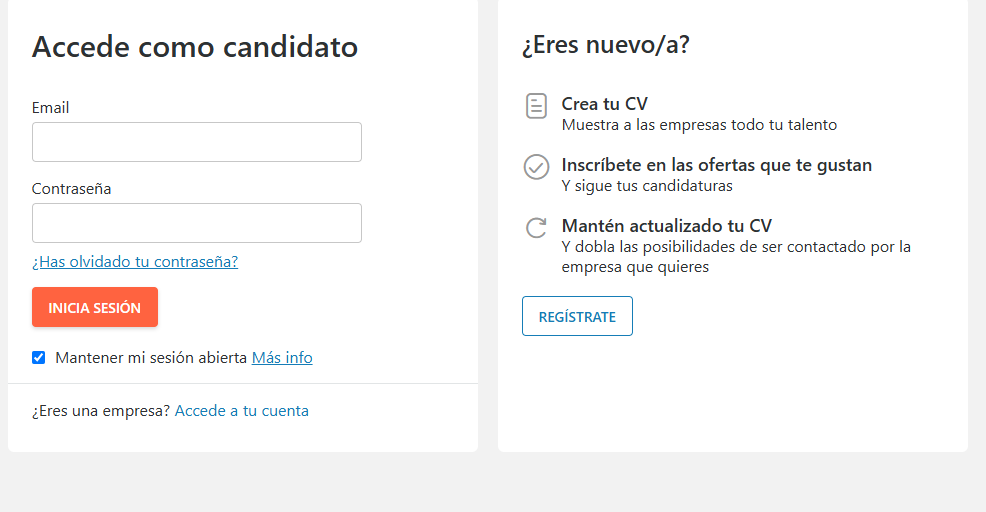Screen dimensions: 986x512
Task: Click the Contraseña field label
Action: pos(72,189)
